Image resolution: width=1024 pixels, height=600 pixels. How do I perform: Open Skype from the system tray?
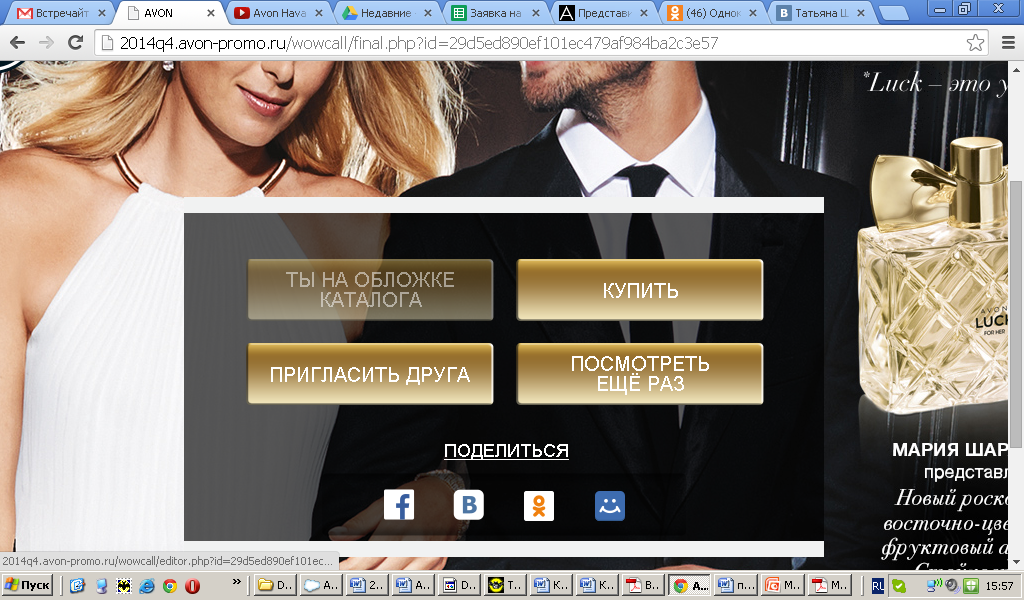pyautogui.click(x=899, y=586)
